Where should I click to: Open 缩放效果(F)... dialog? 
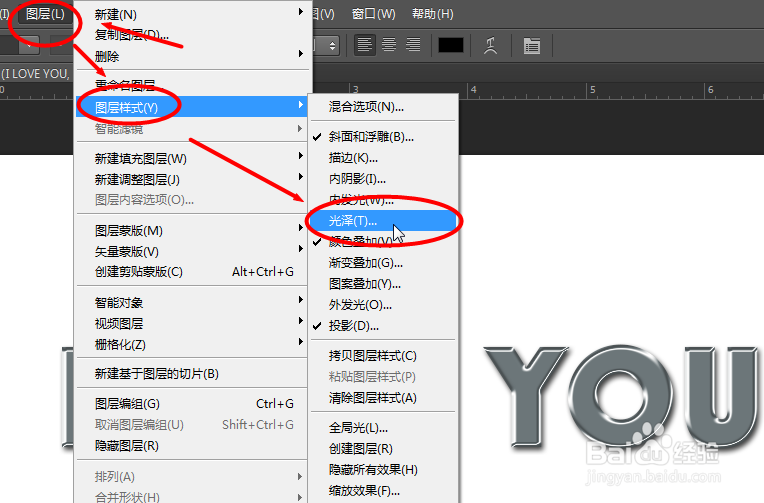(383, 490)
